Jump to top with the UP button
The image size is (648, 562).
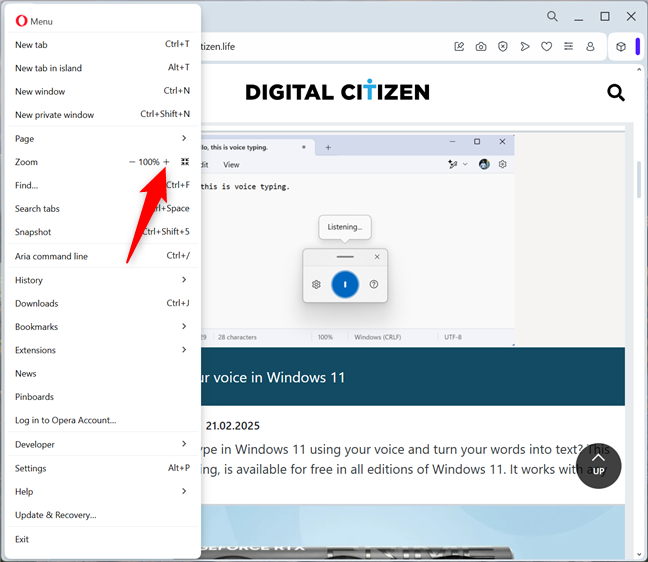point(598,466)
